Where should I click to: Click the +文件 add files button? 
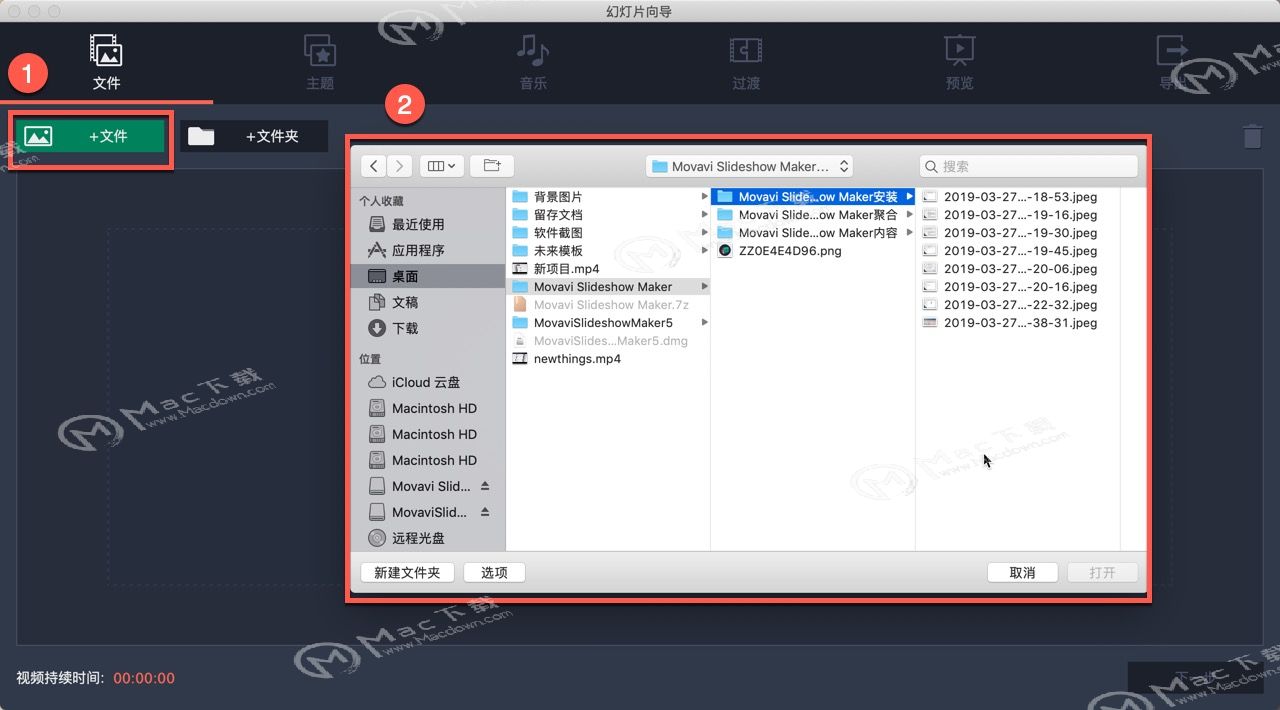pyautogui.click(x=90, y=136)
